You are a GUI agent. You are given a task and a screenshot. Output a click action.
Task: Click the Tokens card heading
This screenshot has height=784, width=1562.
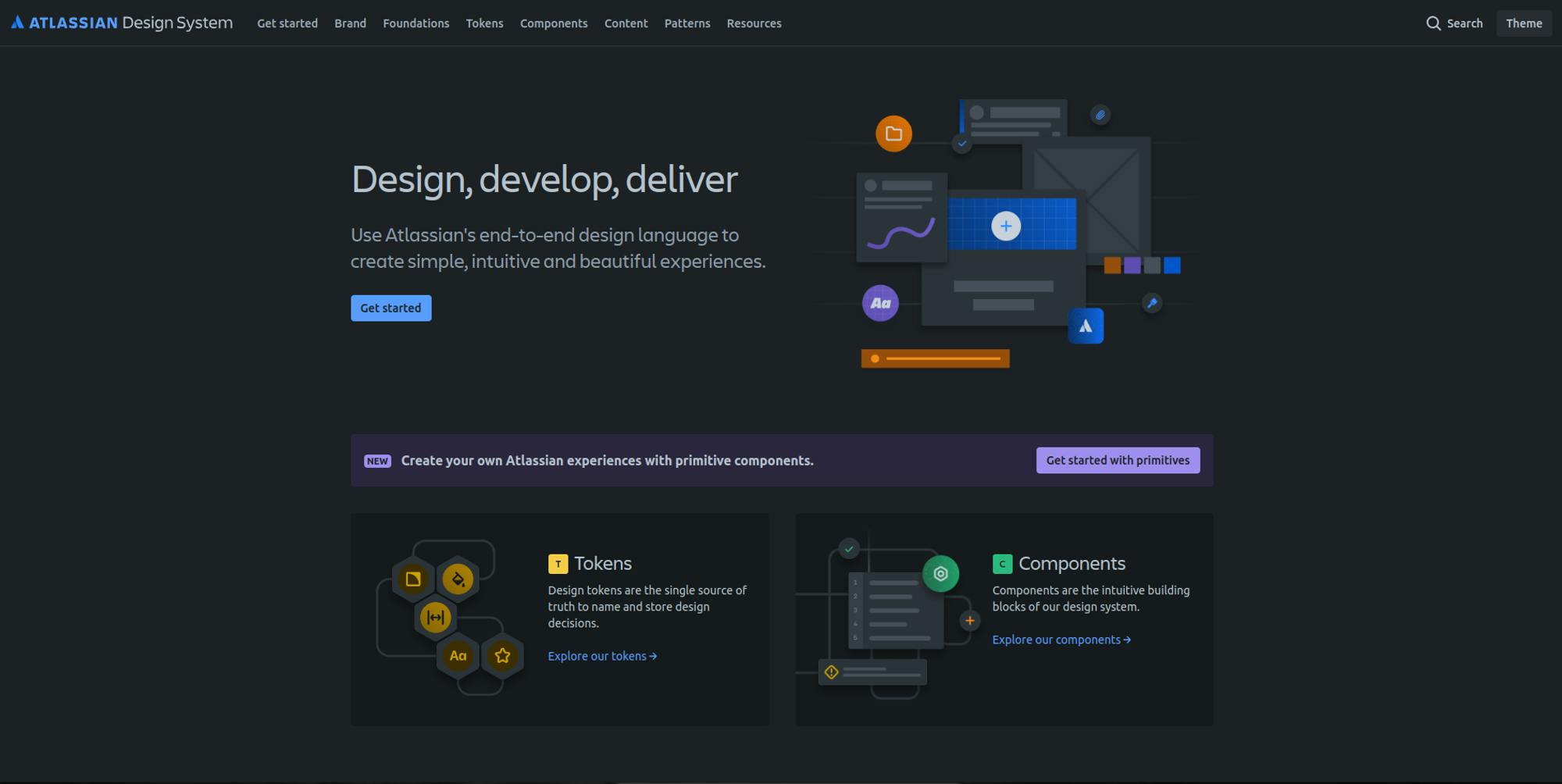pyautogui.click(x=603, y=564)
